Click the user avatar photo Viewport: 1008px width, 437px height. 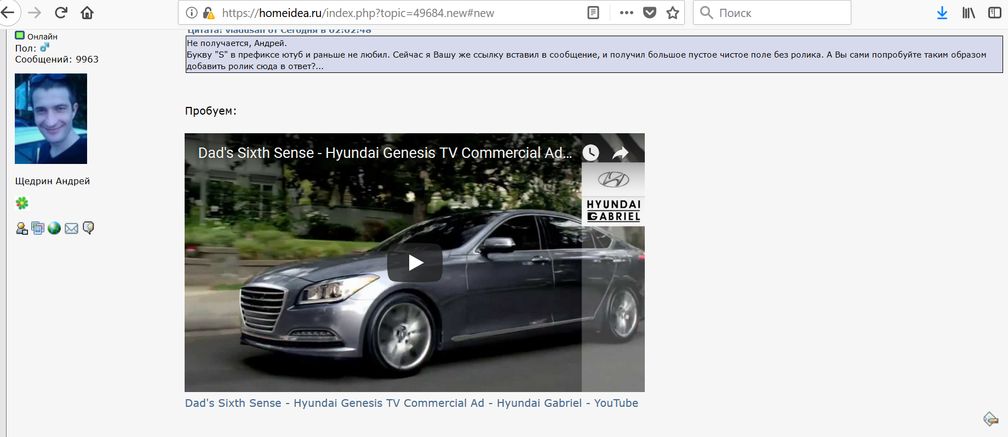(51, 118)
